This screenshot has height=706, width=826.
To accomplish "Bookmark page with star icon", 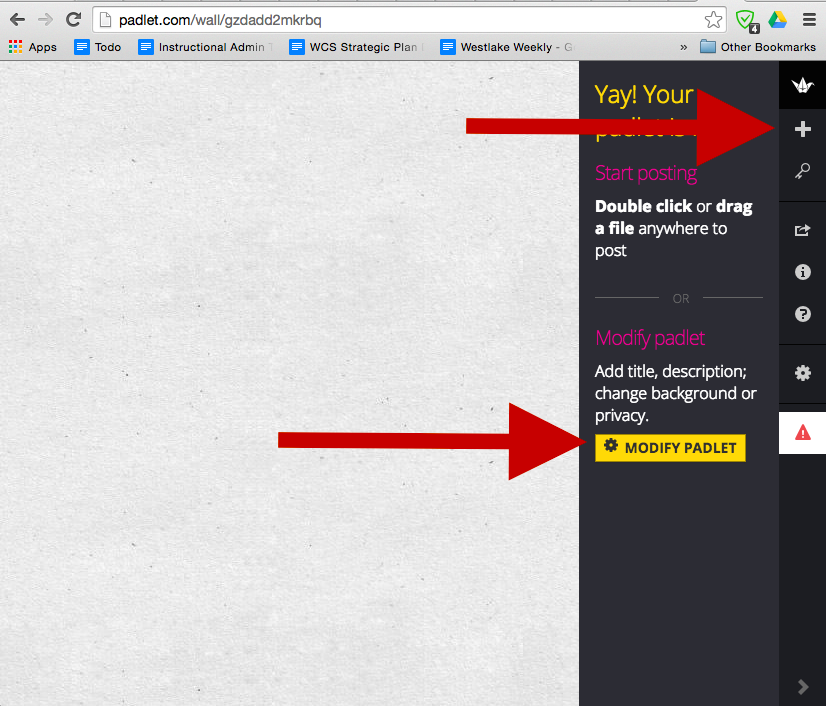I will (713, 20).
